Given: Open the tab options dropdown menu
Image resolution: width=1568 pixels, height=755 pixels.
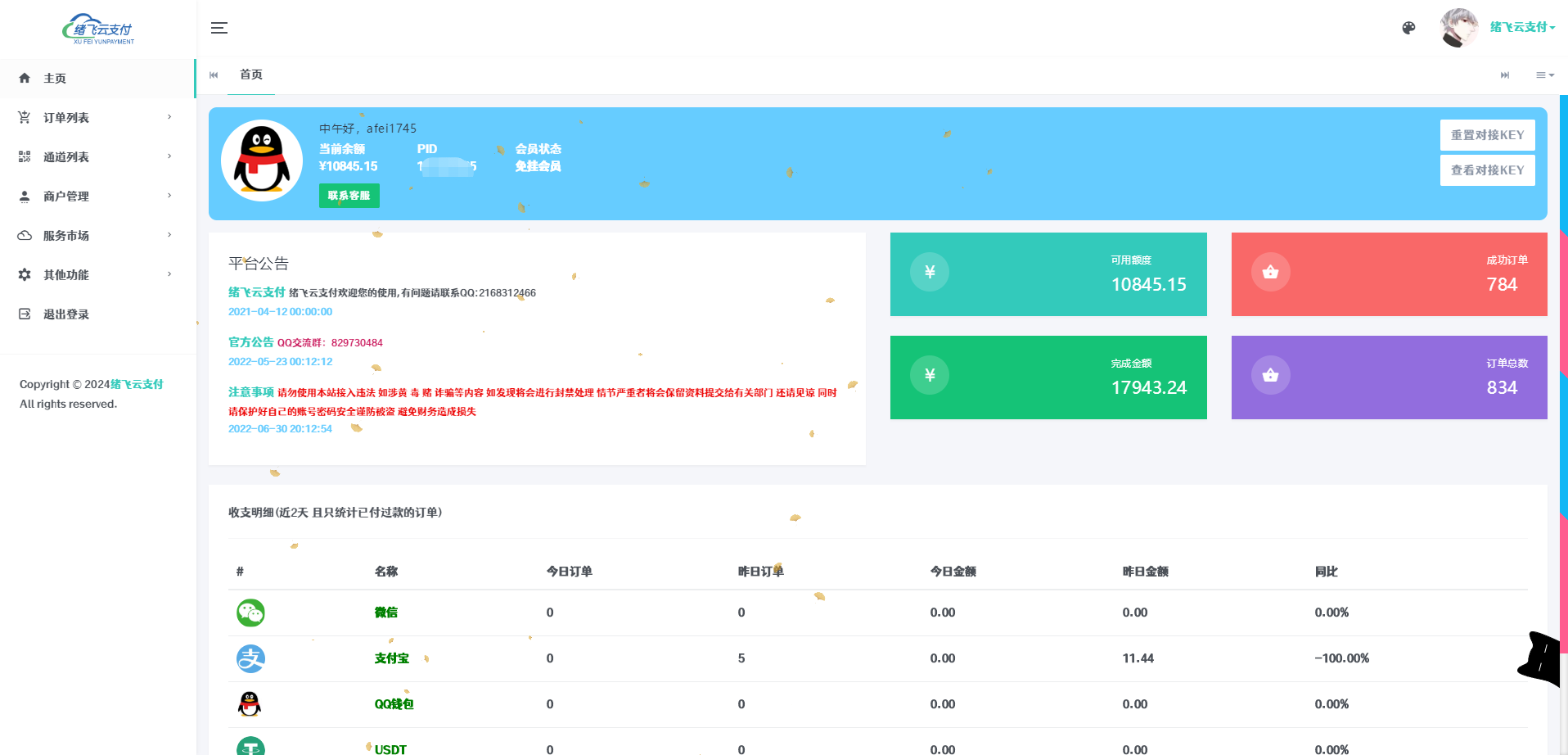Looking at the screenshot, I should pos(1544,75).
